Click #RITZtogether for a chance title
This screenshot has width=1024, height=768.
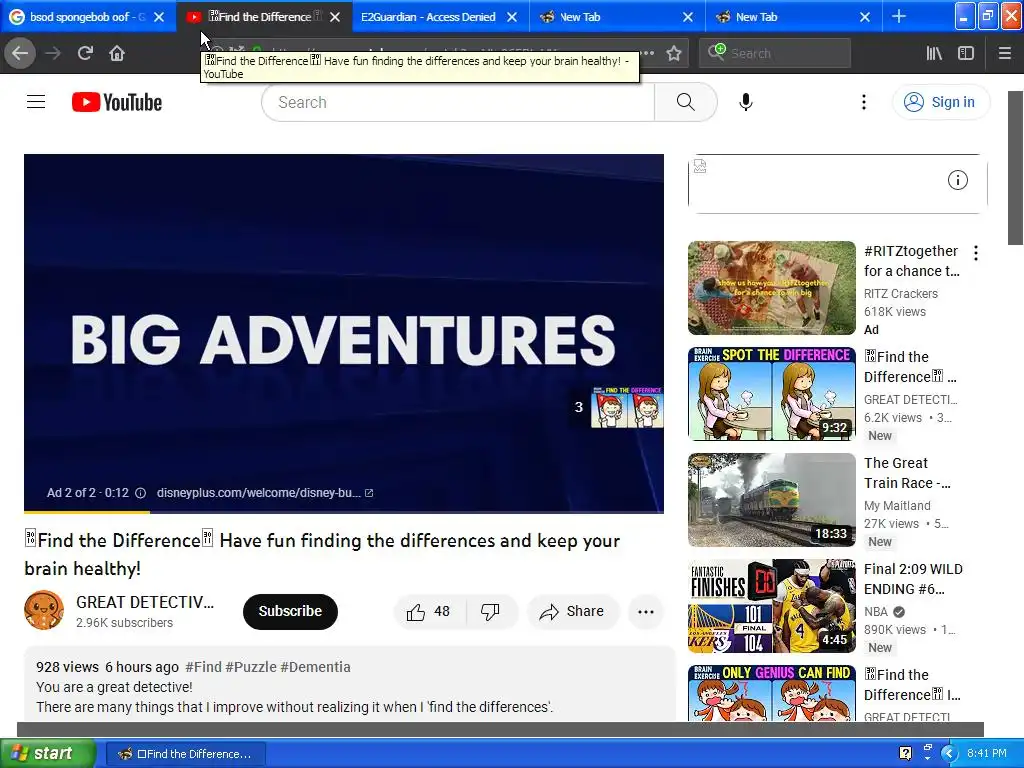coord(912,261)
